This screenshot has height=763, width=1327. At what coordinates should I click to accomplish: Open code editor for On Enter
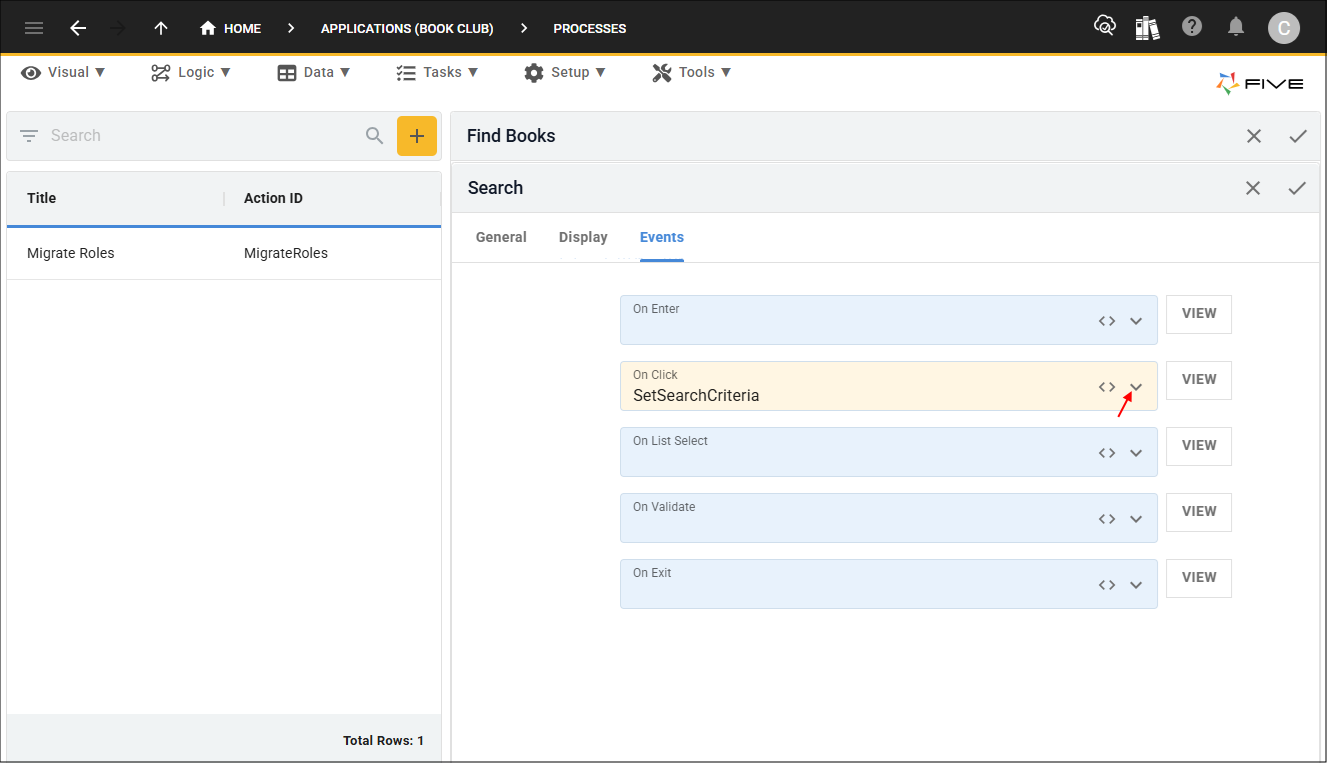[x=1107, y=321]
